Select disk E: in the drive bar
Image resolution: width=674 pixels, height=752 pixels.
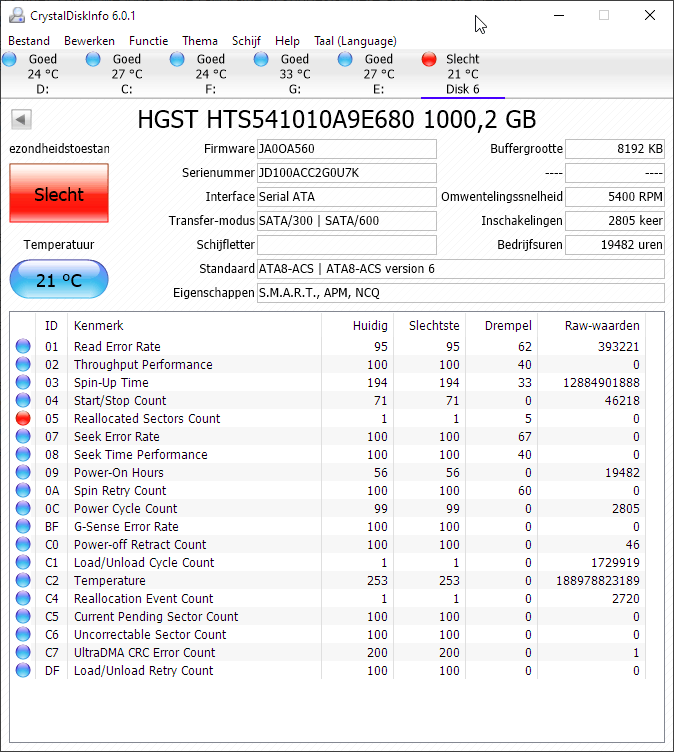(378, 74)
